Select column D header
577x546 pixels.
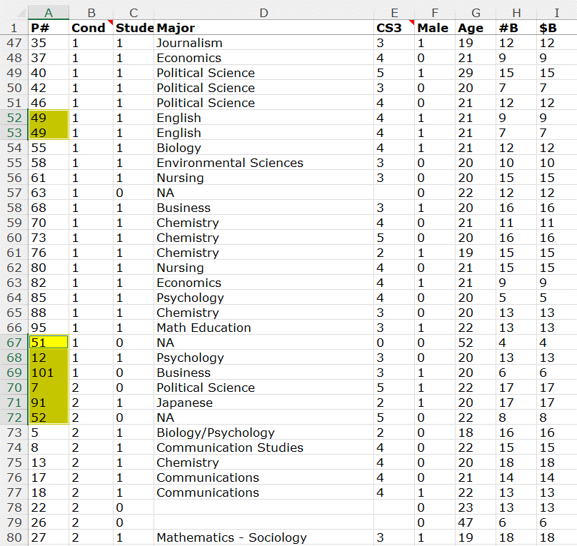(x=263, y=13)
